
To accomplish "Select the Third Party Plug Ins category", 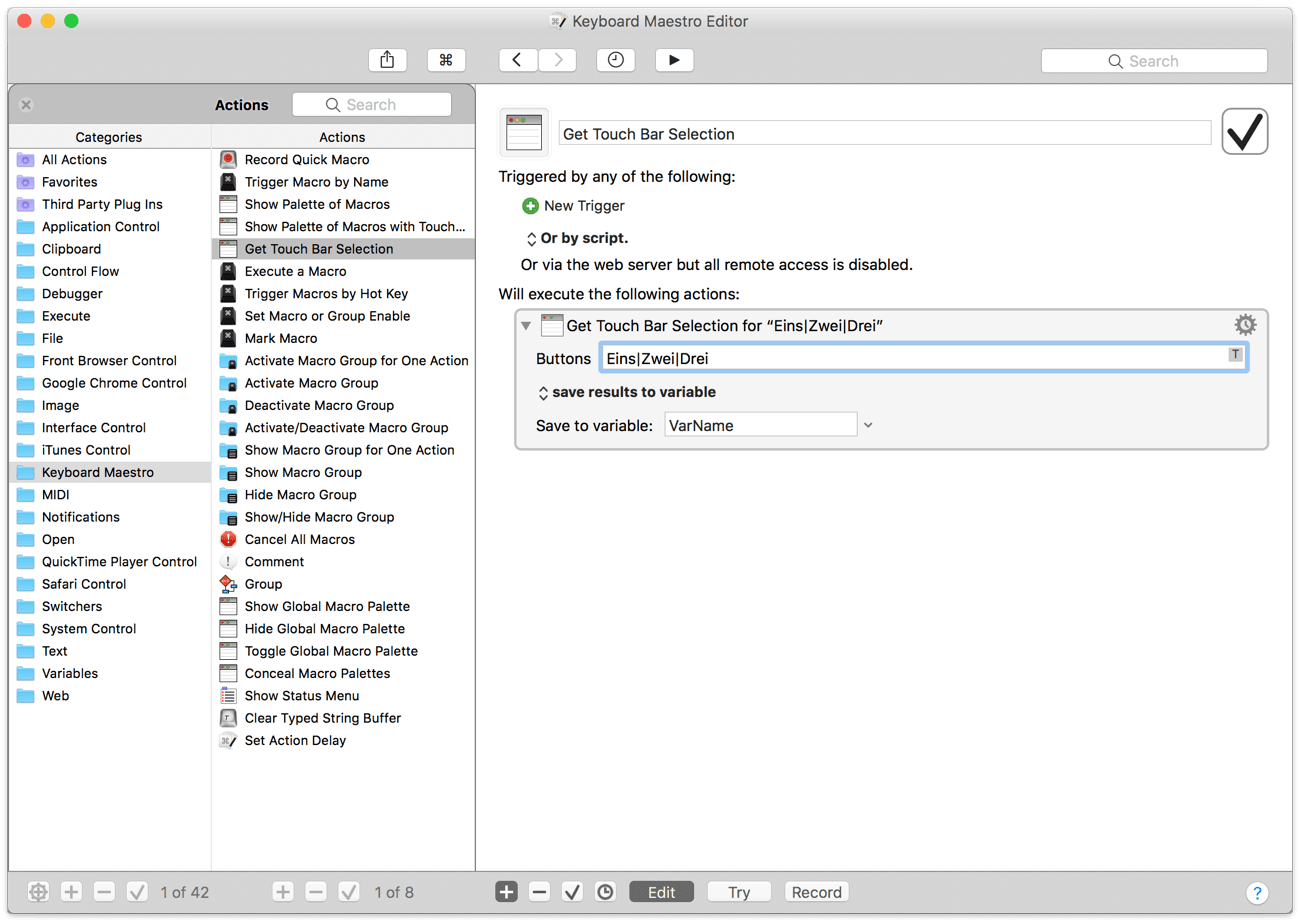I will (x=110, y=204).
